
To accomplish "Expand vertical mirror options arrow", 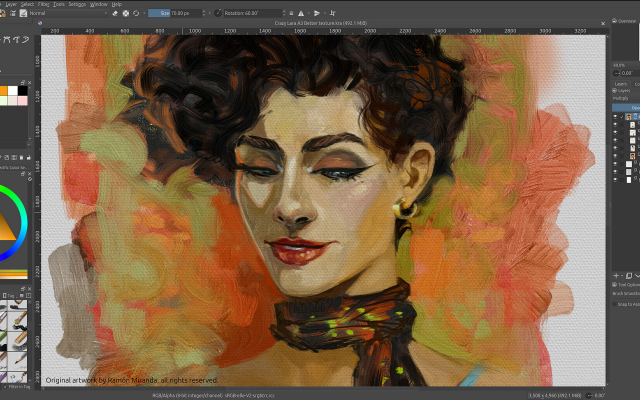I will pos(324,13).
